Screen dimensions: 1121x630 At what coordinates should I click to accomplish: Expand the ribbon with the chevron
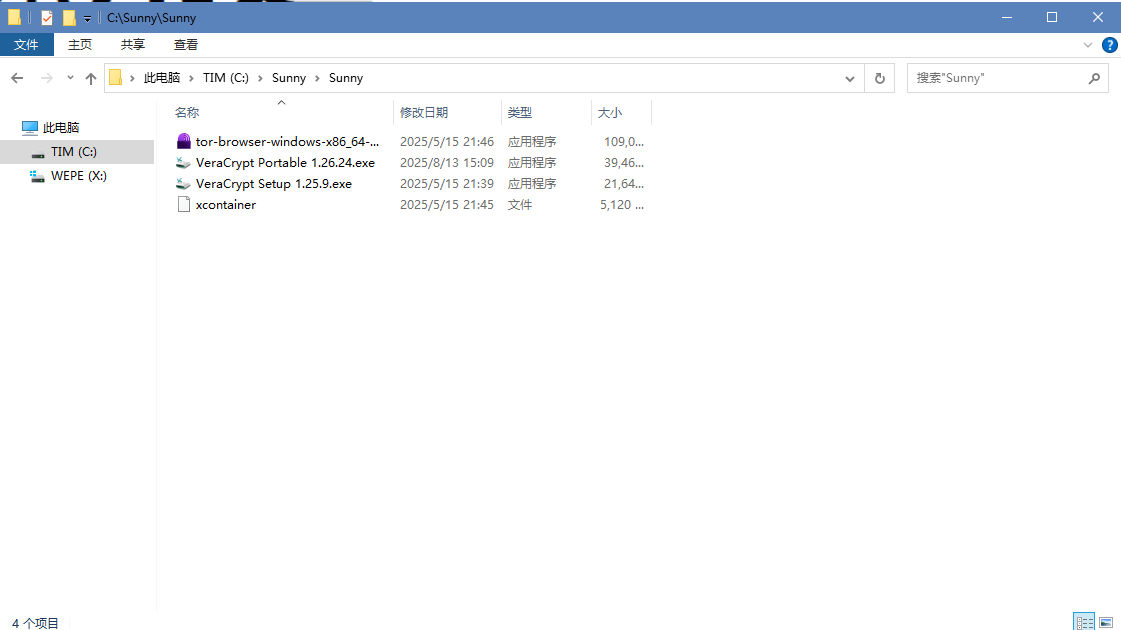point(1087,45)
